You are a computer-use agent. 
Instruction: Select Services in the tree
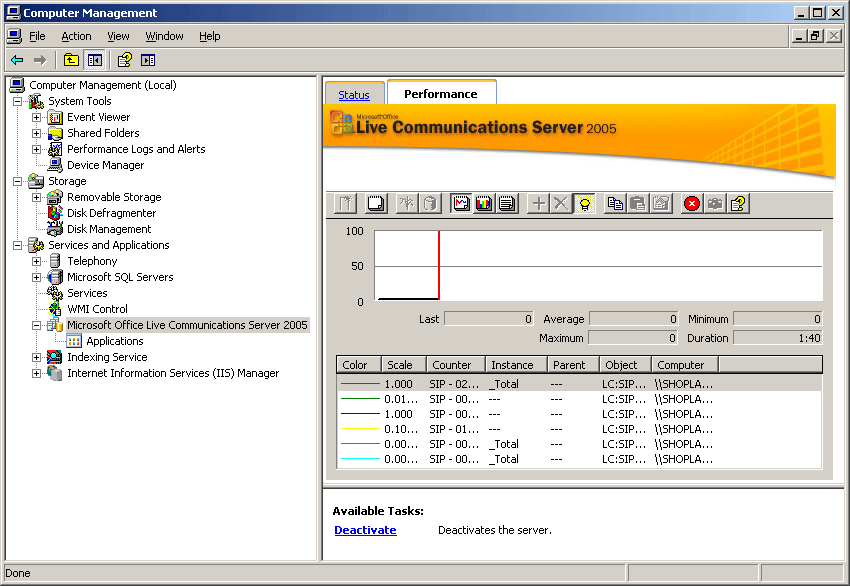87,293
